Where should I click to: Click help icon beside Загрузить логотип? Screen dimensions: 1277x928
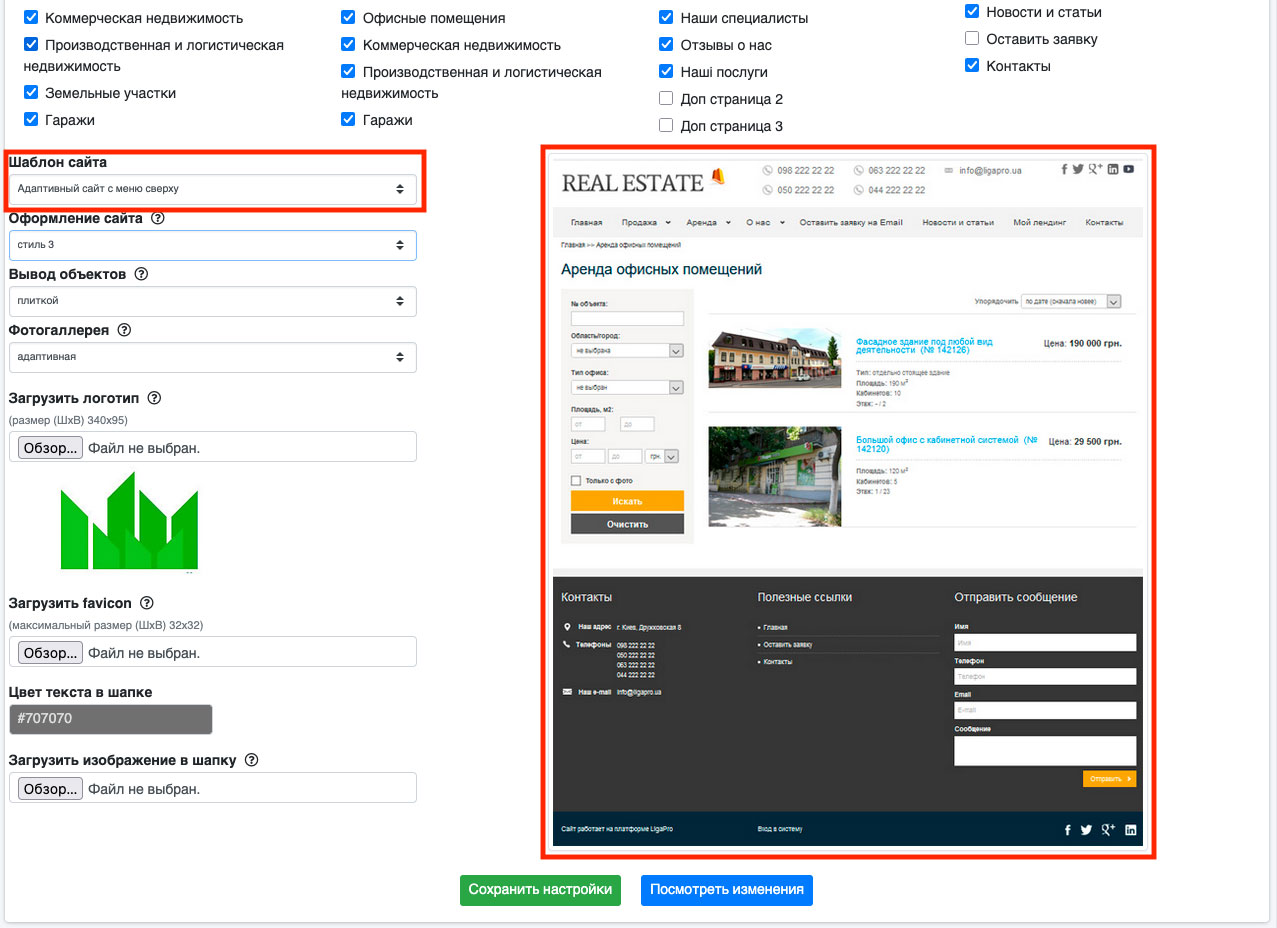coord(154,398)
